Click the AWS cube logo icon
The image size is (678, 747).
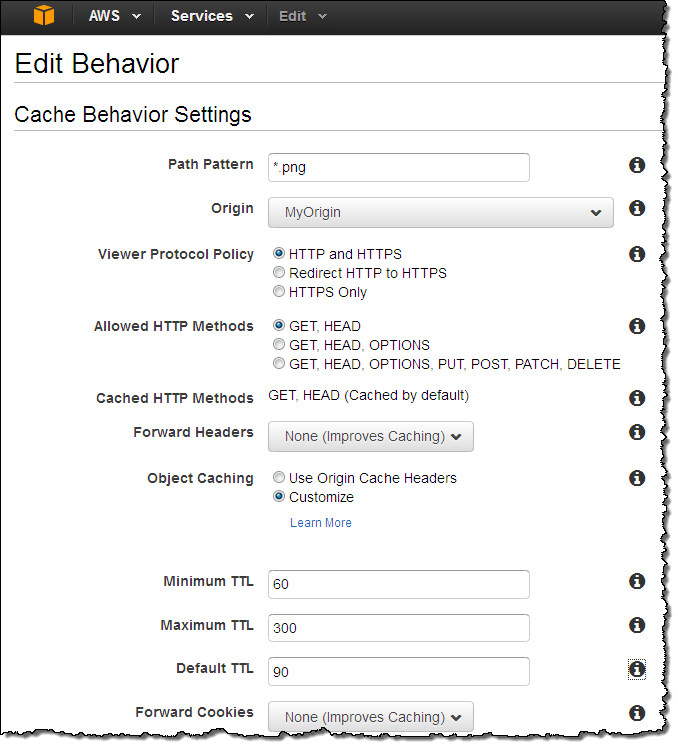[44, 16]
